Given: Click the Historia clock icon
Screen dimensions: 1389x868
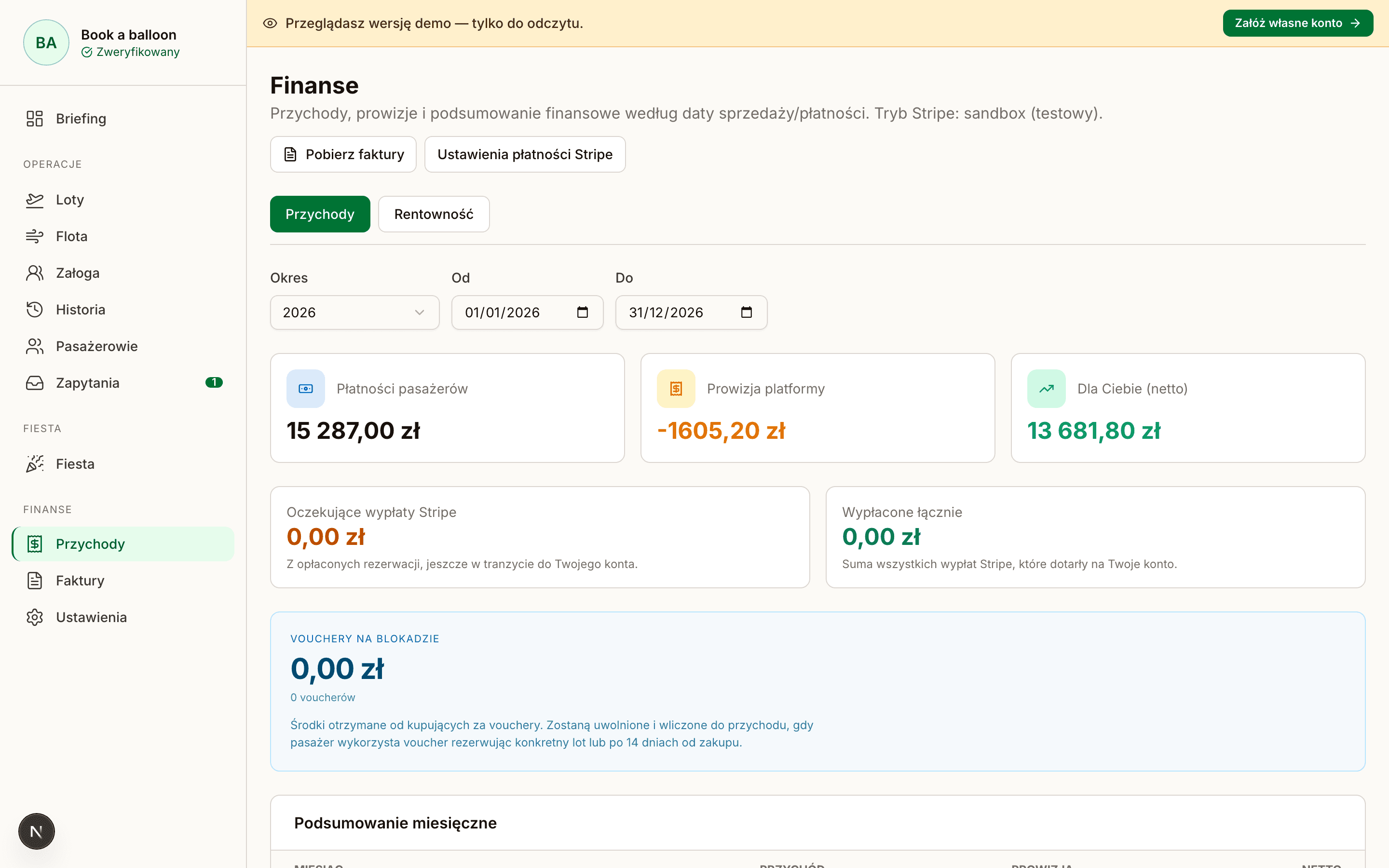Looking at the screenshot, I should pos(34,310).
